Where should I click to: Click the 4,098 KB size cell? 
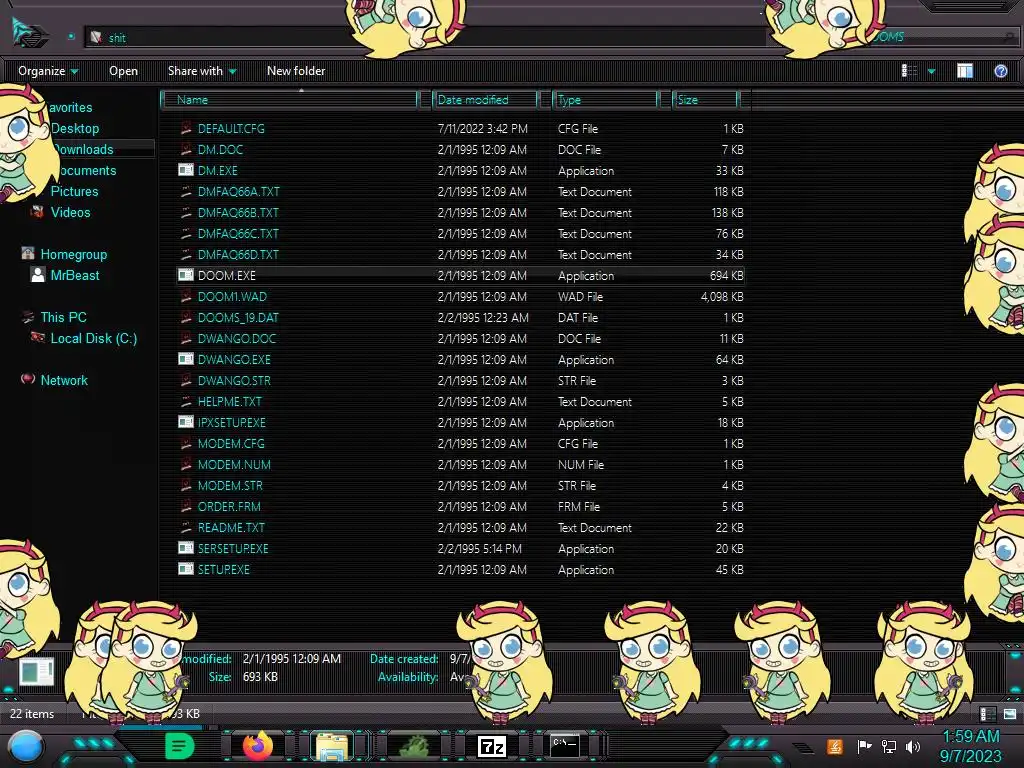[722, 296]
